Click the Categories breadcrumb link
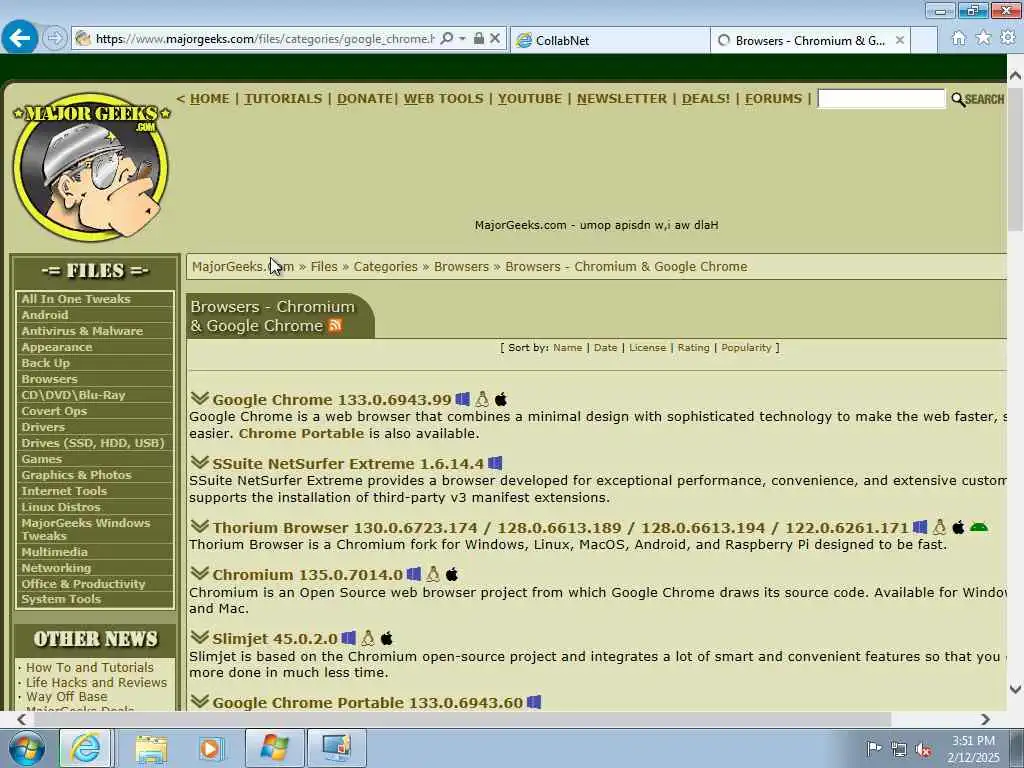The image size is (1024, 768). (x=385, y=266)
